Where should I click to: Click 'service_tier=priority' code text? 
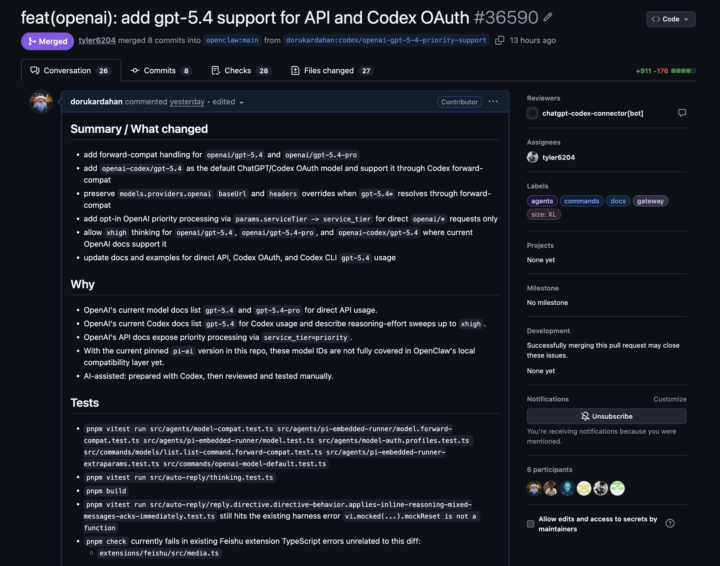(x=305, y=337)
